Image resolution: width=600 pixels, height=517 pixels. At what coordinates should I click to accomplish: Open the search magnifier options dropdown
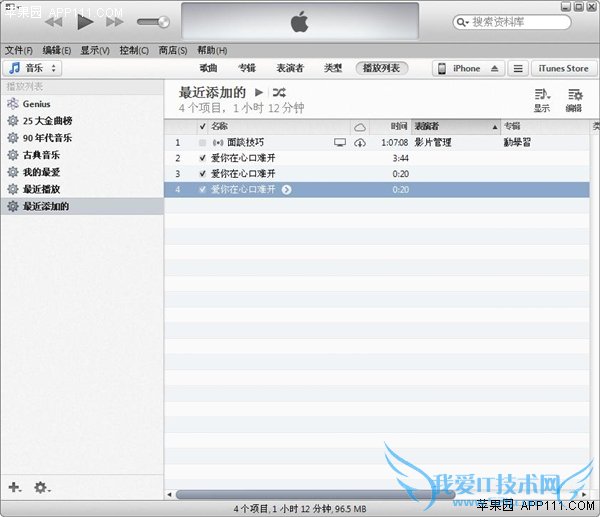click(x=462, y=23)
